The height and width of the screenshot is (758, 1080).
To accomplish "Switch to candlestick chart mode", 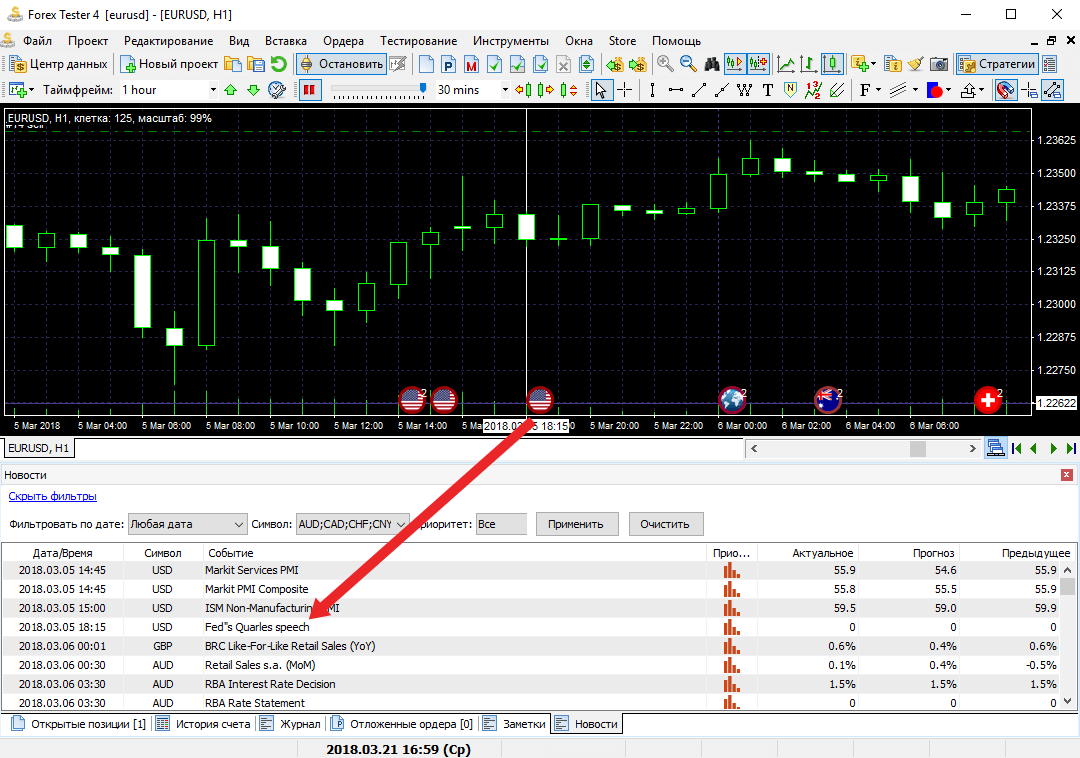I will (x=832, y=64).
